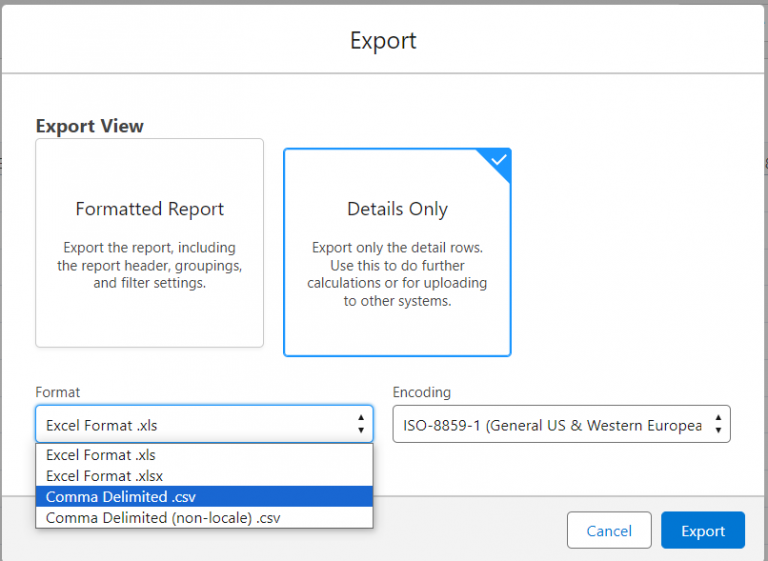The width and height of the screenshot is (768, 561).
Task: Click the Format field's up-down arrows icon
Action: coord(360,425)
